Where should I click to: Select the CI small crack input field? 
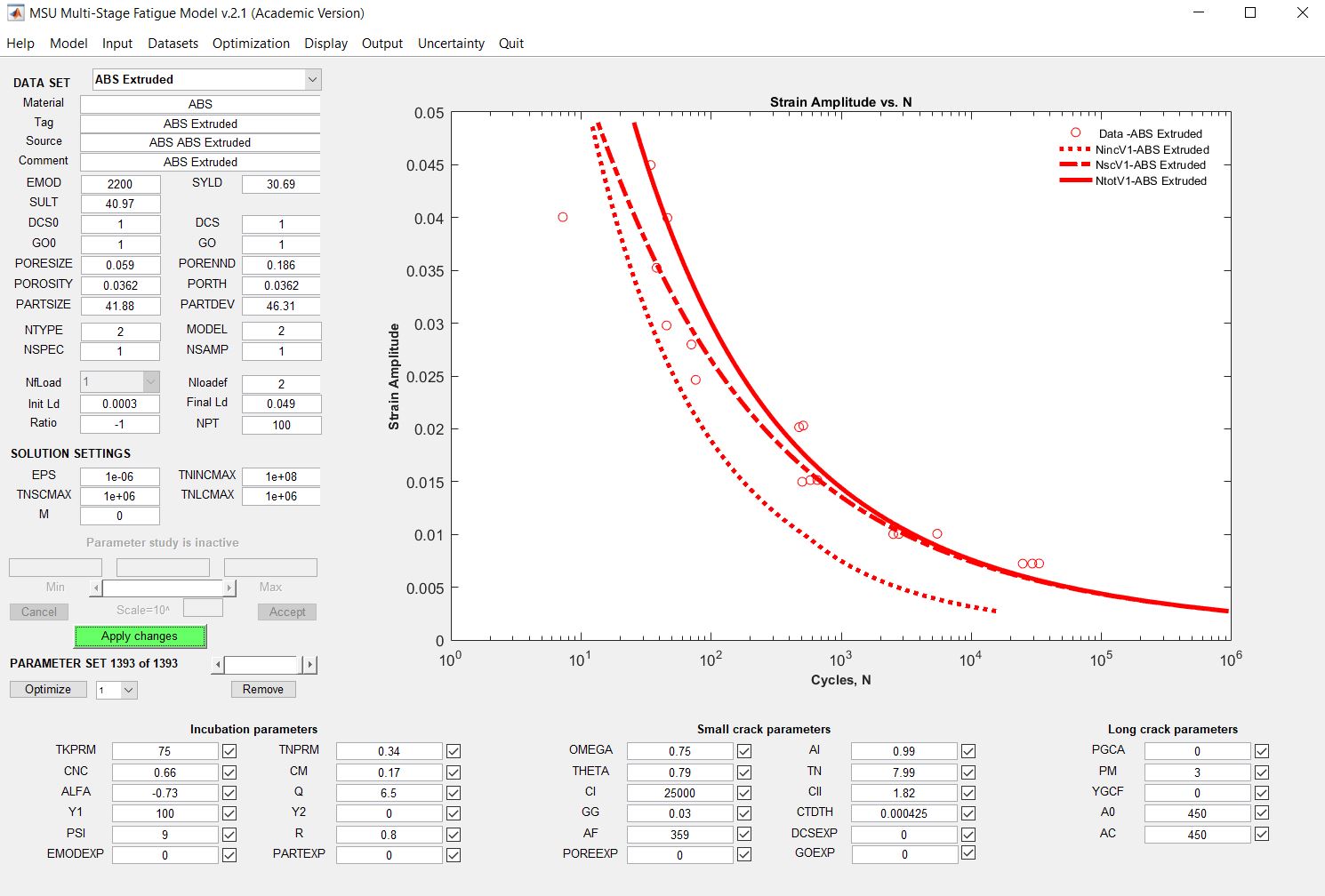pos(679,793)
